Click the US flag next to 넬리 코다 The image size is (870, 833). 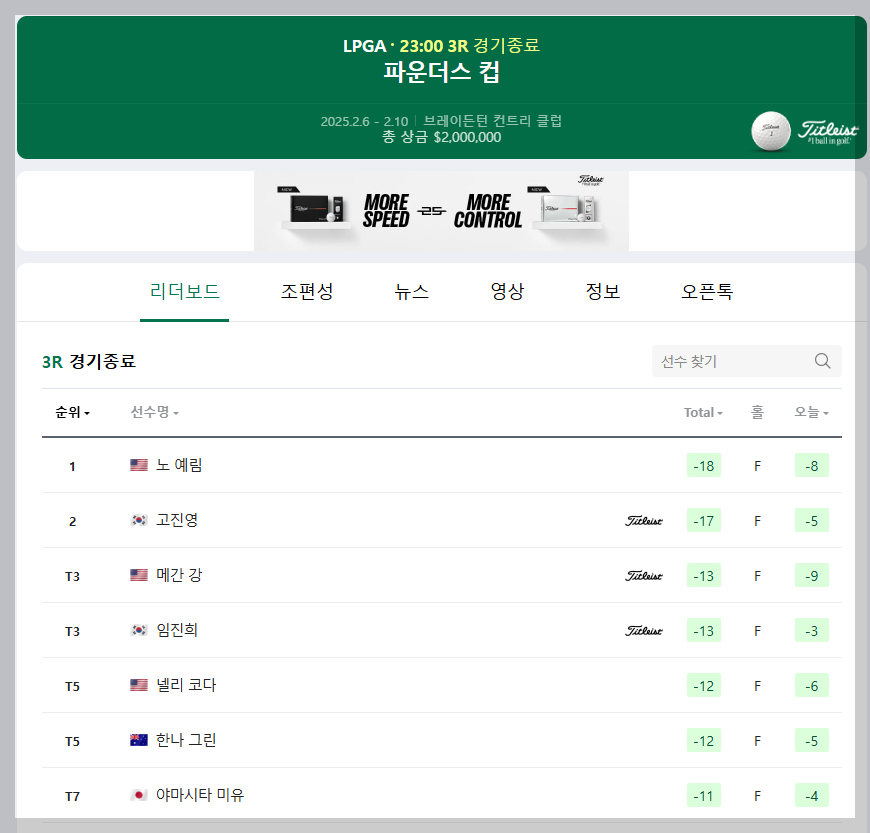(x=139, y=685)
